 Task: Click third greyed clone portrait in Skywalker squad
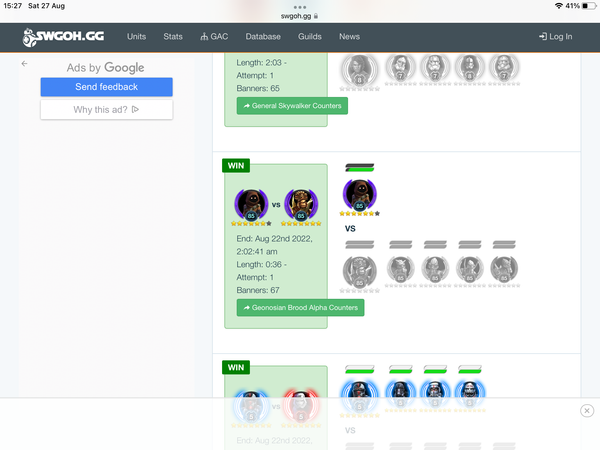pyautogui.click(x=435, y=67)
